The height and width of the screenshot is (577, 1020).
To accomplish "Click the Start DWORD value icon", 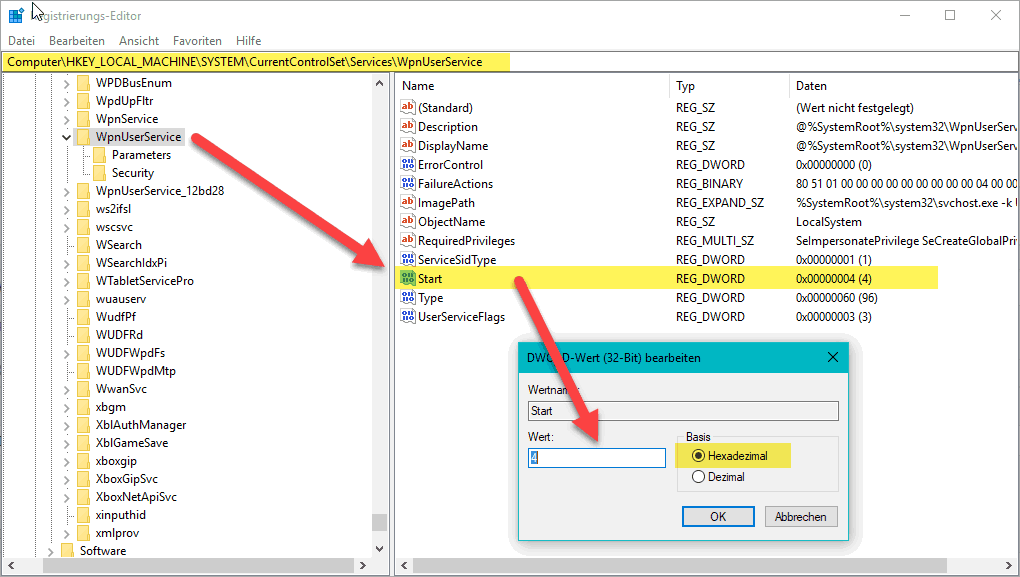I will pos(407,279).
